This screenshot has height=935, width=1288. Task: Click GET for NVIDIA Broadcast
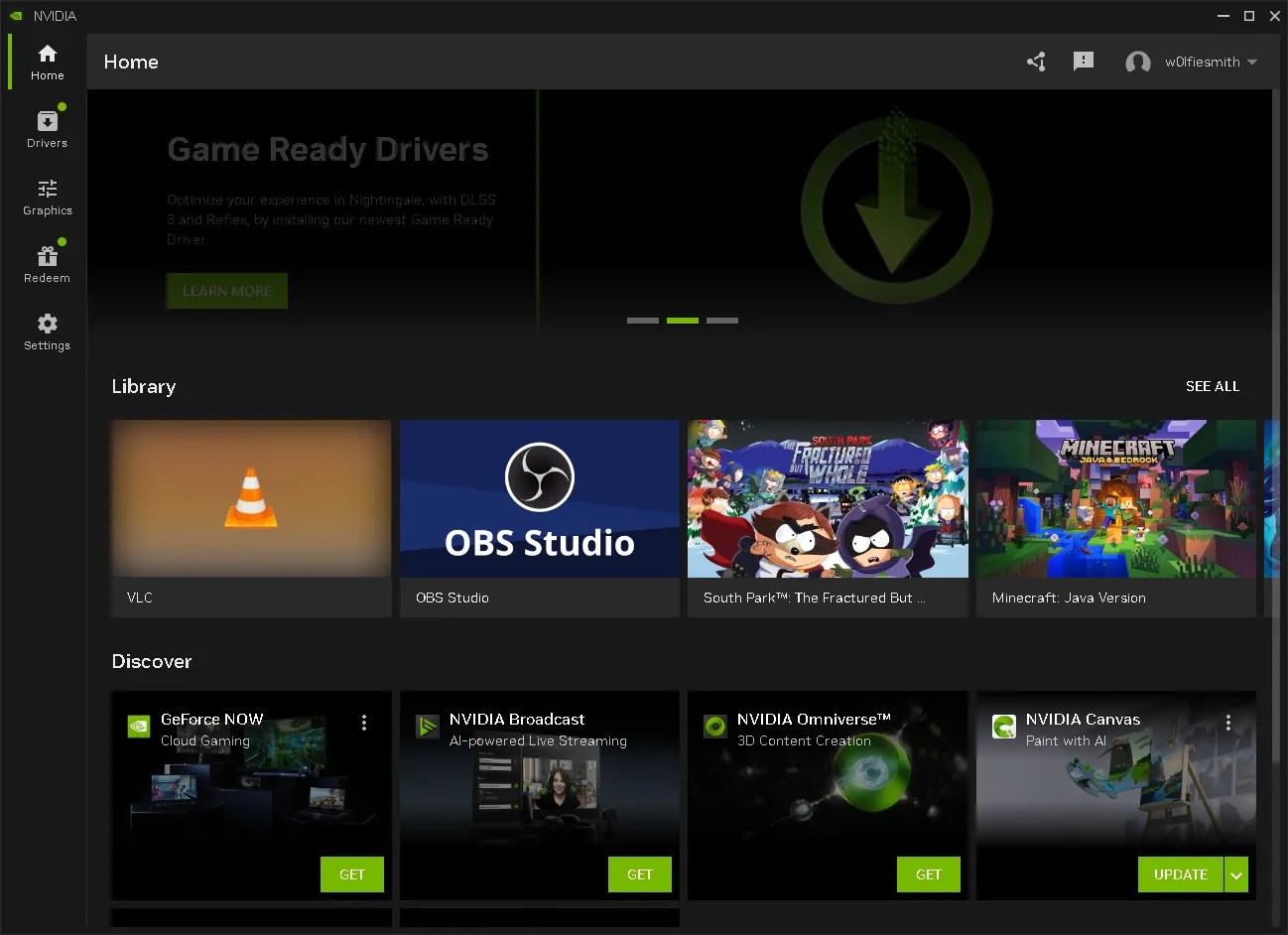[640, 874]
